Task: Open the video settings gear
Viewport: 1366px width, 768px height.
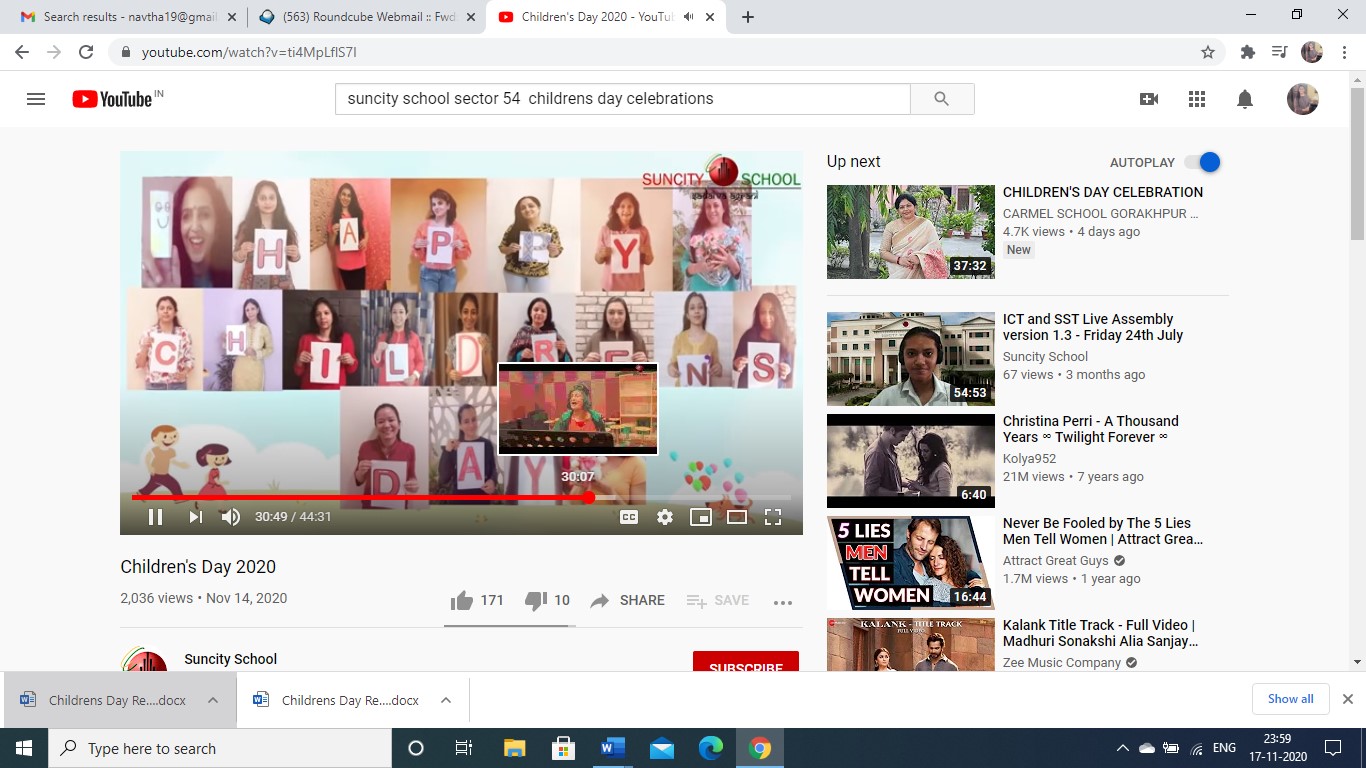Action: pyautogui.click(x=665, y=517)
